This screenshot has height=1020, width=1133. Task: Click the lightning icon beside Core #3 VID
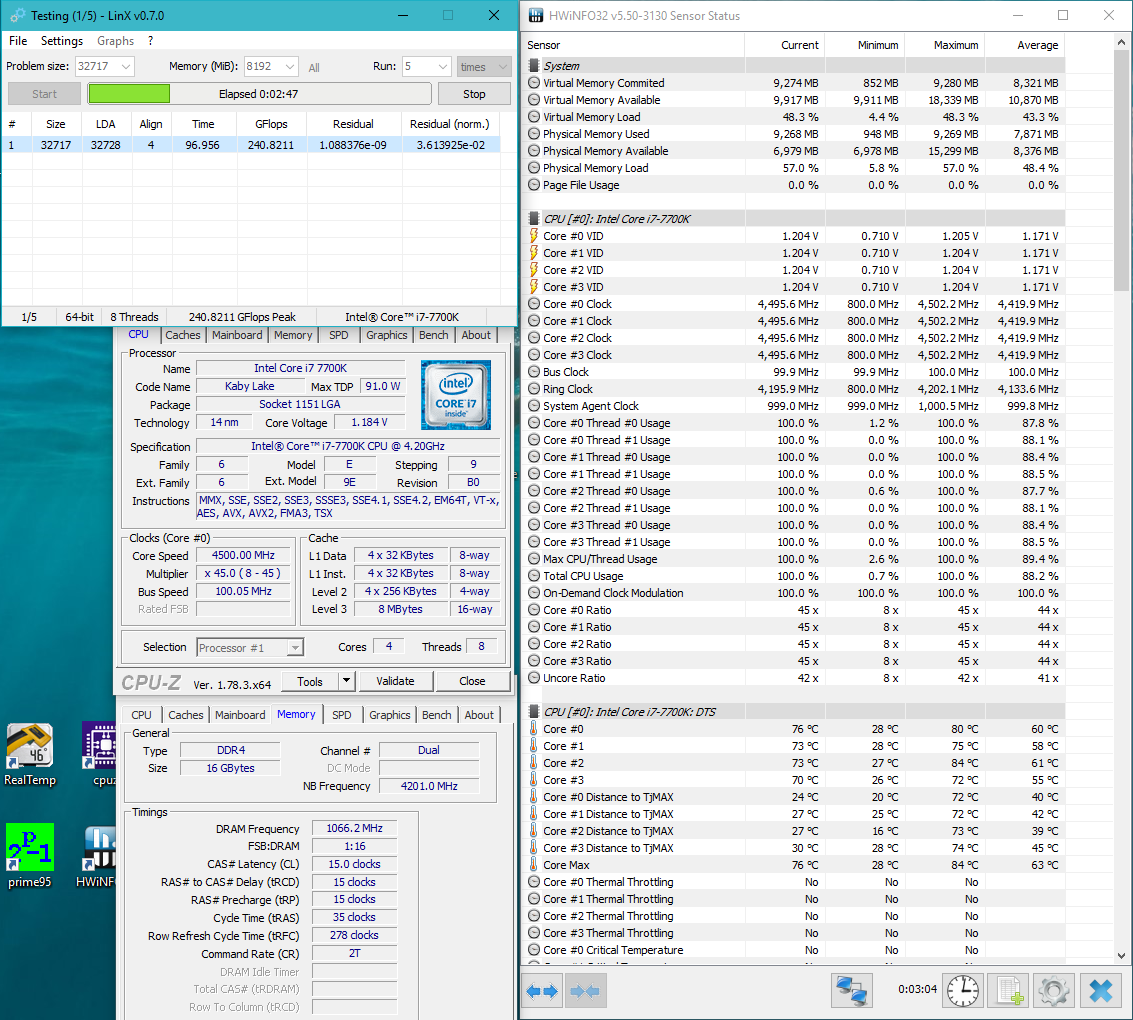tap(534, 287)
